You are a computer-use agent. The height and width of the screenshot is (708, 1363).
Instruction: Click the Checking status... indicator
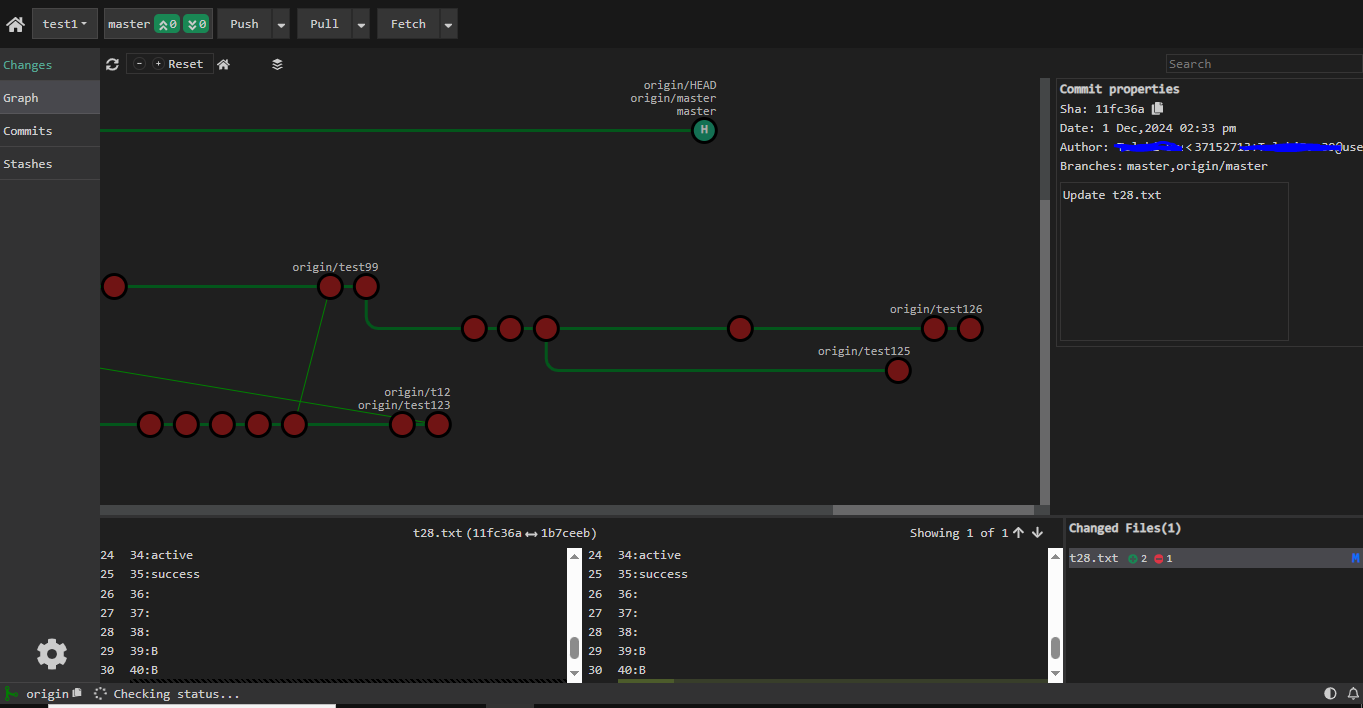click(167, 694)
